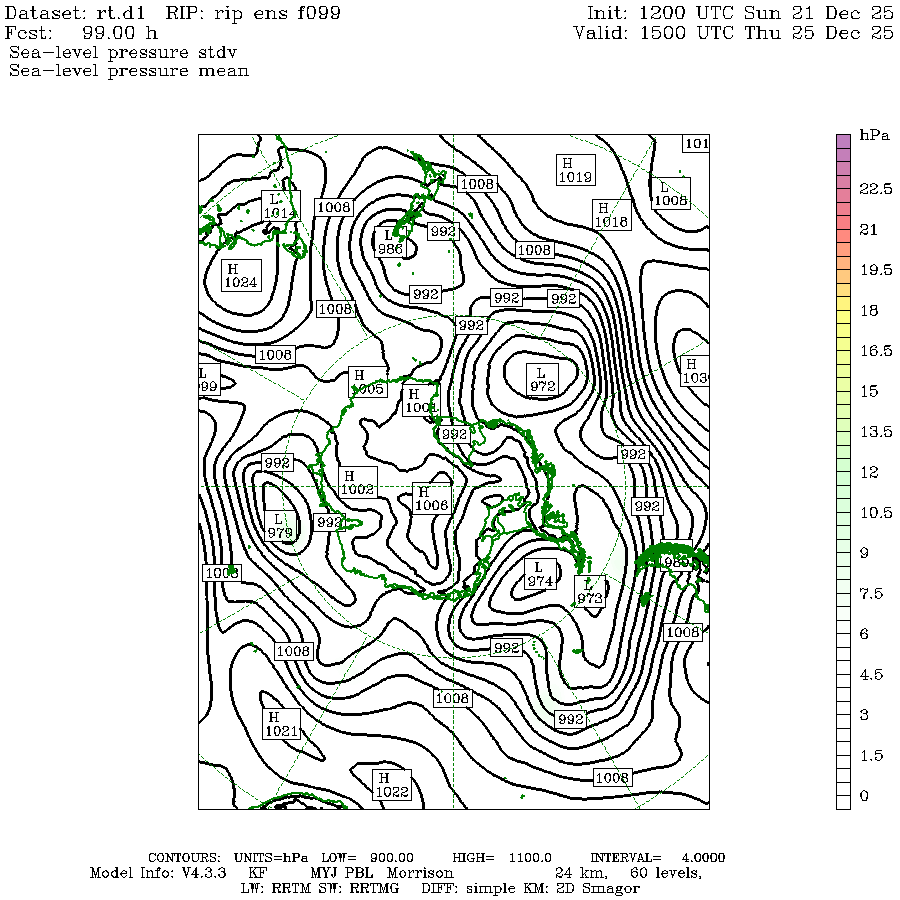
Task: Click the L 986 low pressure label
Action: [x=390, y=243]
